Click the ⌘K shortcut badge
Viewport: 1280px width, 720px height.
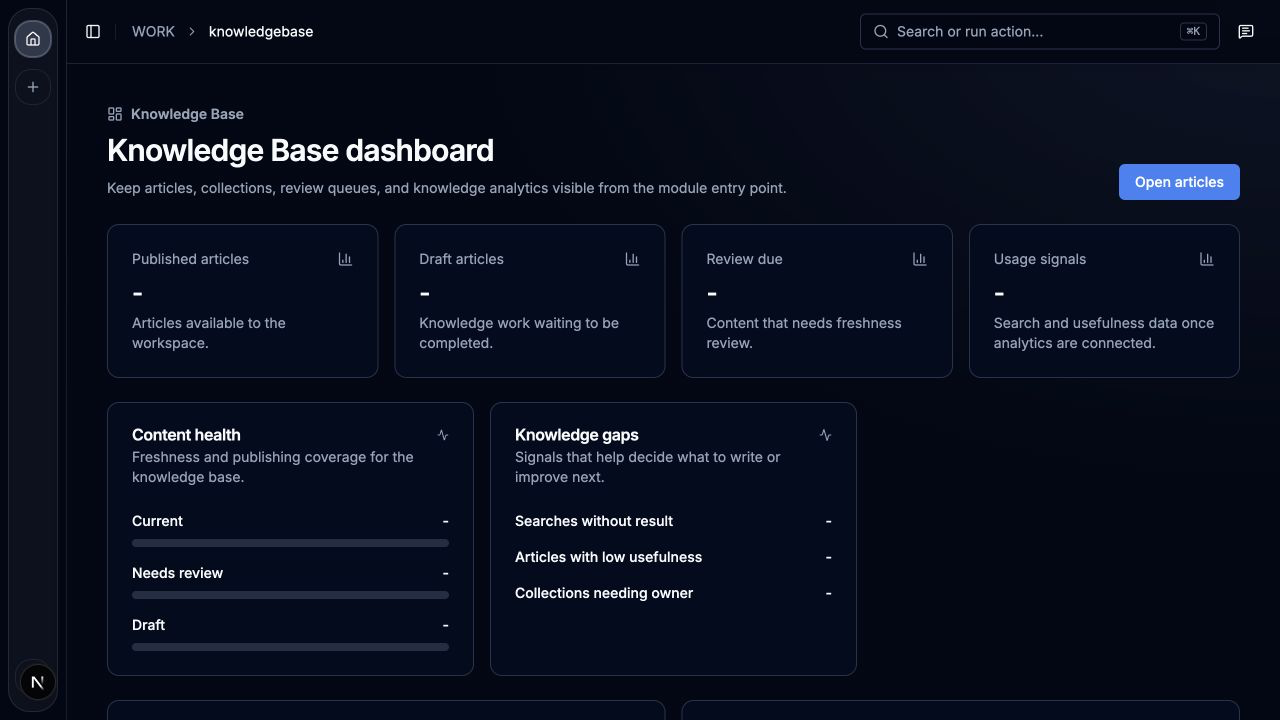click(x=1193, y=32)
